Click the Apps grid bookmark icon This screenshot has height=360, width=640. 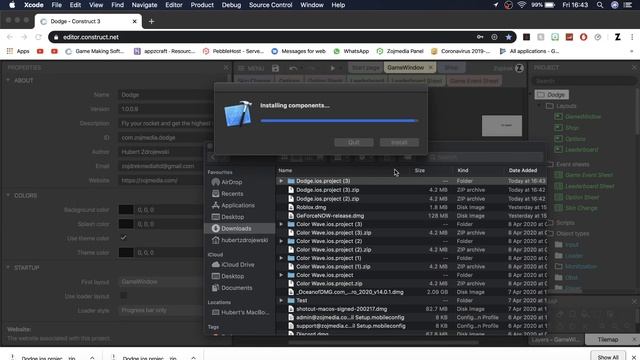(x=10, y=51)
